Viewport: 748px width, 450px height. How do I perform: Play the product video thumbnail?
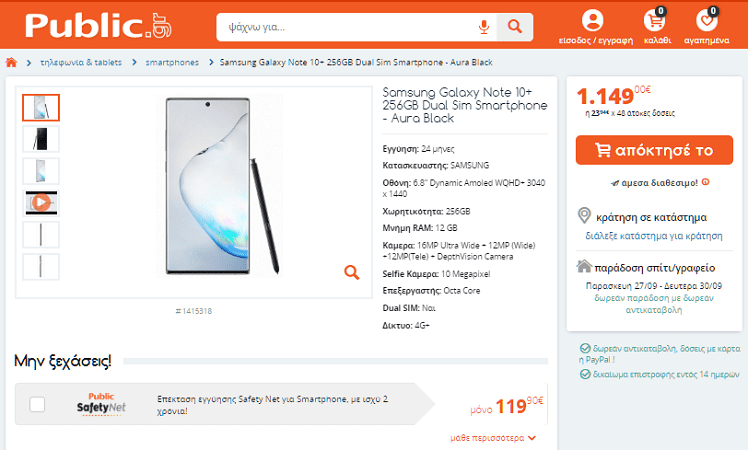[x=40, y=202]
